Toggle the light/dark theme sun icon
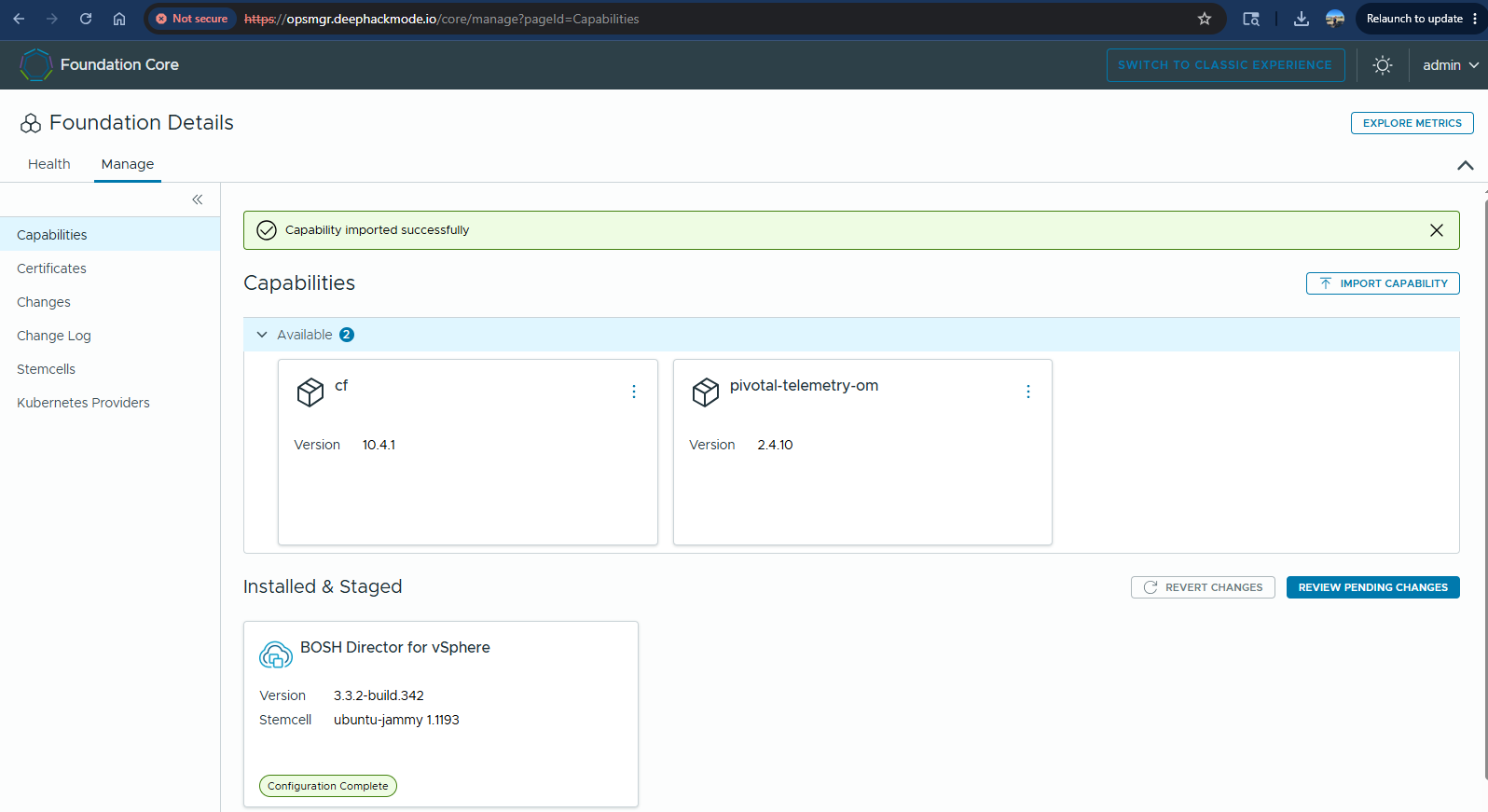Viewport: 1488px width, 812px height. (1383, 65)
